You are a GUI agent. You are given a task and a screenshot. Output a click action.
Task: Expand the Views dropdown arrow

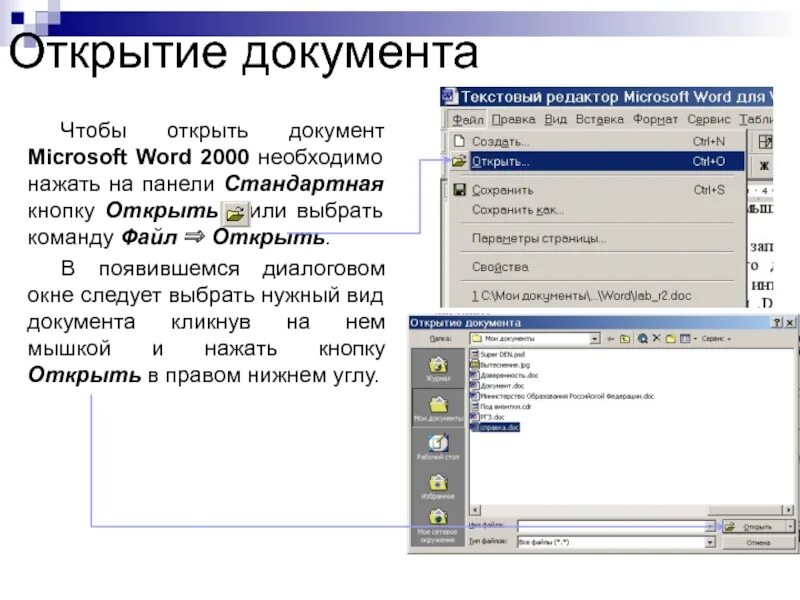695,339
